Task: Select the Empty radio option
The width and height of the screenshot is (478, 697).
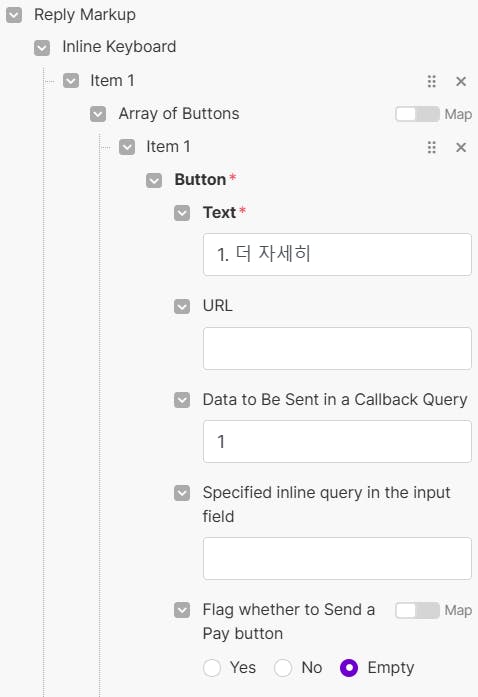Action: click(x=349, y=668)
